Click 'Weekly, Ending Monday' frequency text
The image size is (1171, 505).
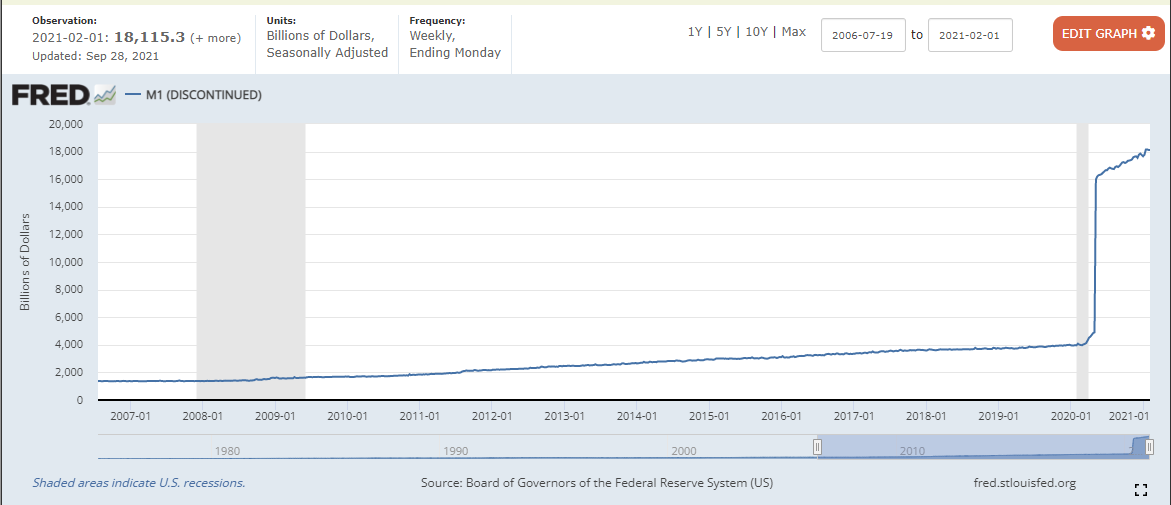coord(456,44)
